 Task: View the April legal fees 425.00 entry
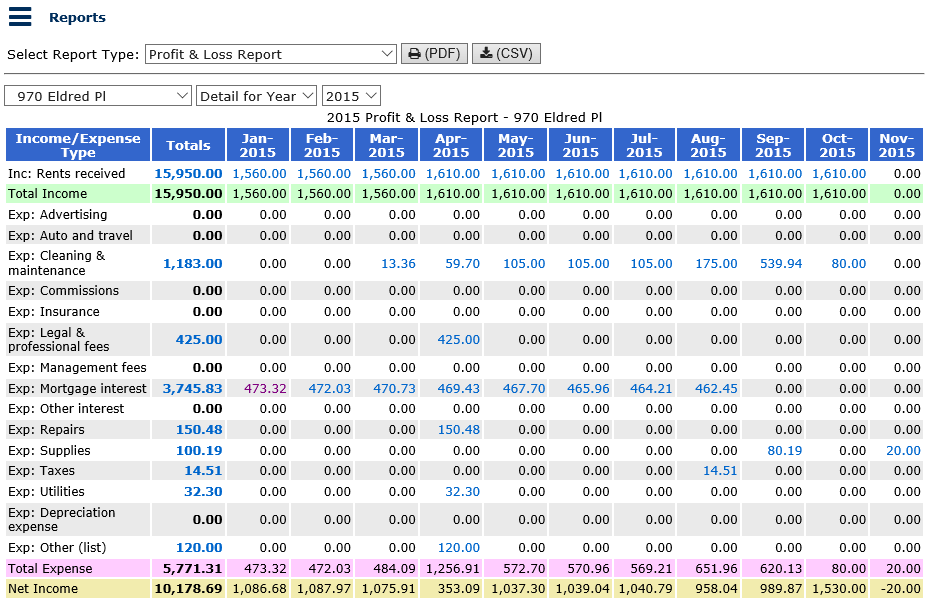tap(458, 340)
